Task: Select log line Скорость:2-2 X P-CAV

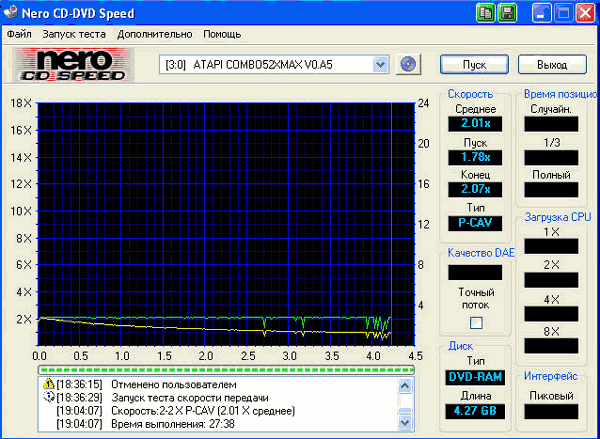Action: (203, 411)
